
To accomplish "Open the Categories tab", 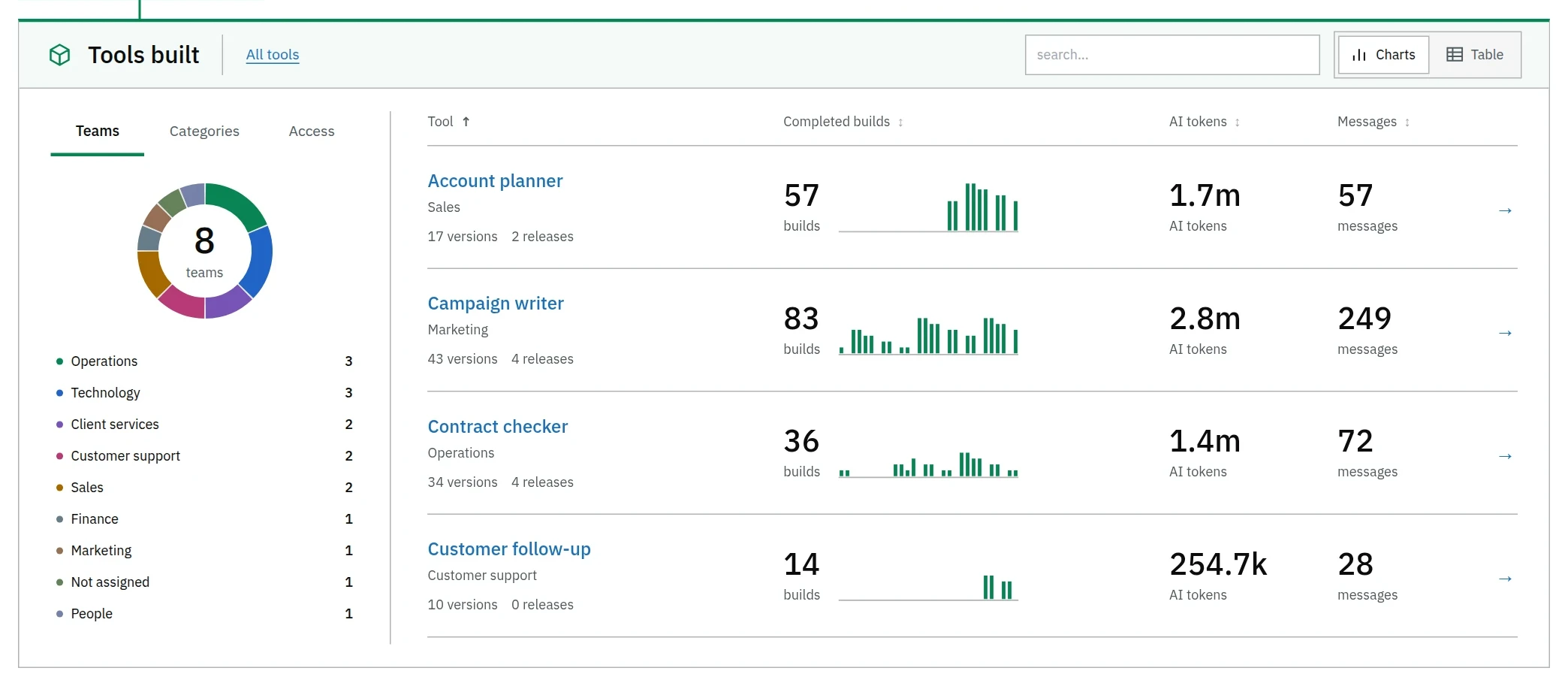I will (204, 131).
